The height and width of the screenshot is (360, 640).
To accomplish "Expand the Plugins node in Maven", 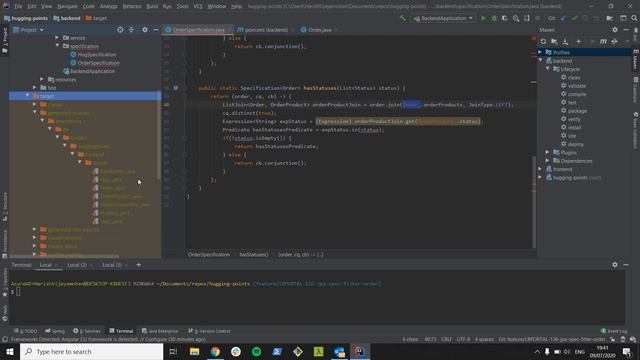I will (x=548, y=152).
